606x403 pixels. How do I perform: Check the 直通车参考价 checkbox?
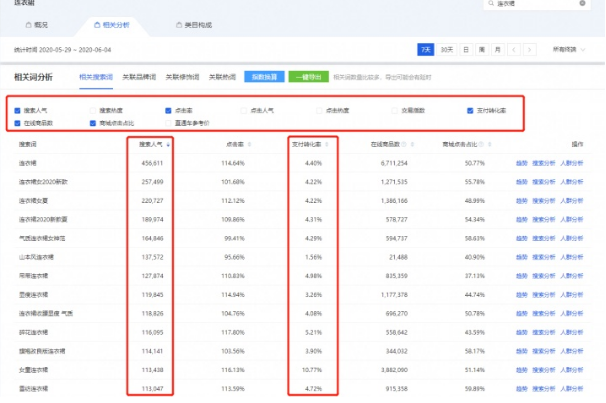coord(168,123)
